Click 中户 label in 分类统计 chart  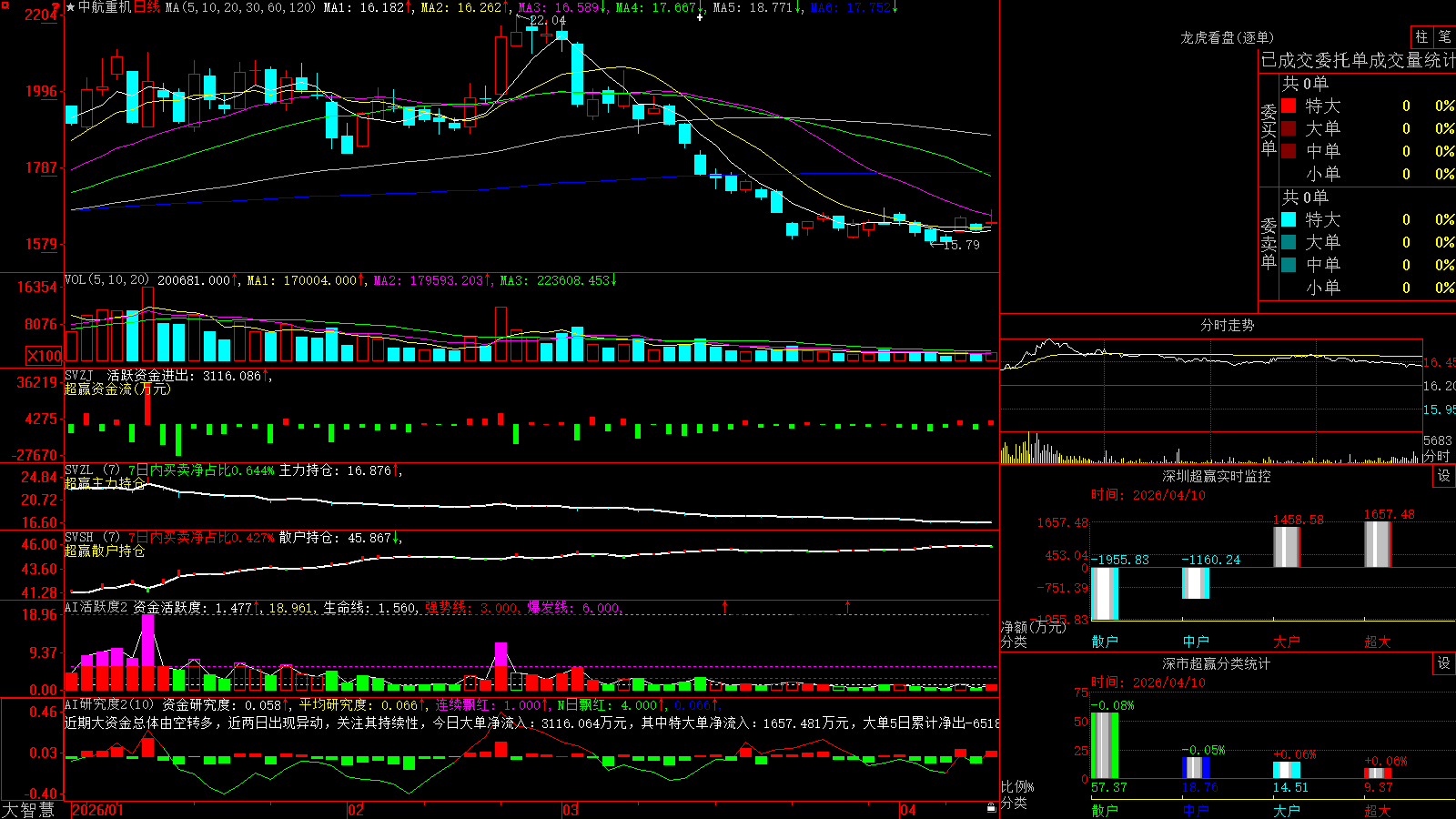[x=1196, y=810]
